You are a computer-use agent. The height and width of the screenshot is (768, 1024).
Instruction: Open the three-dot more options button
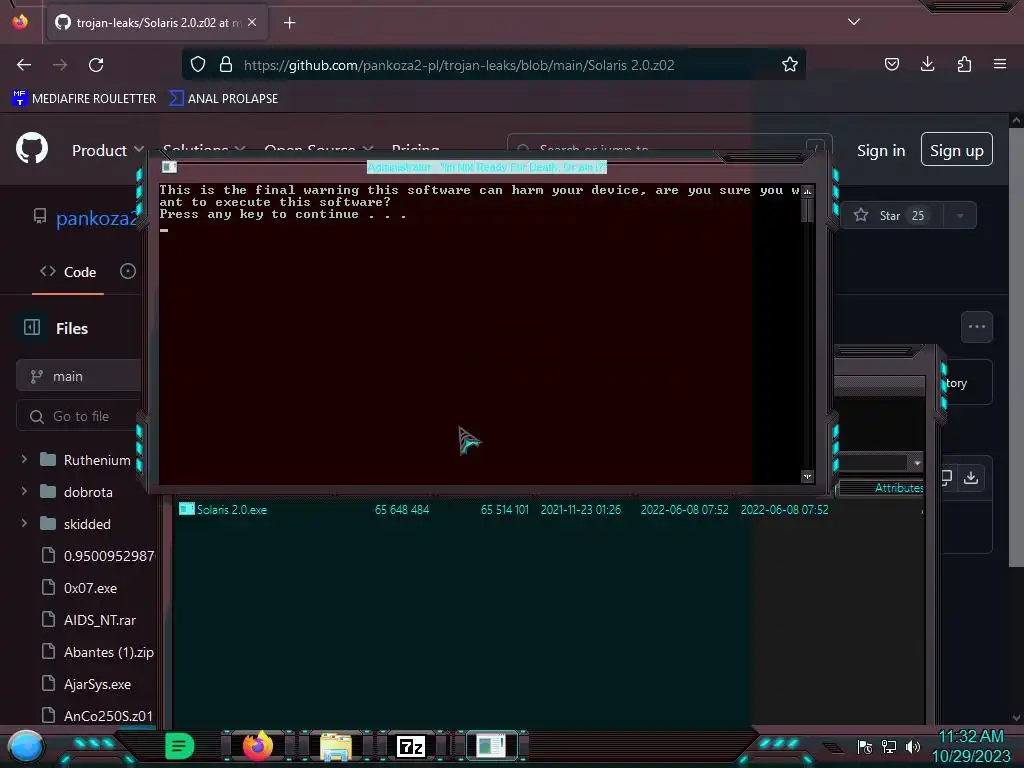977,327
